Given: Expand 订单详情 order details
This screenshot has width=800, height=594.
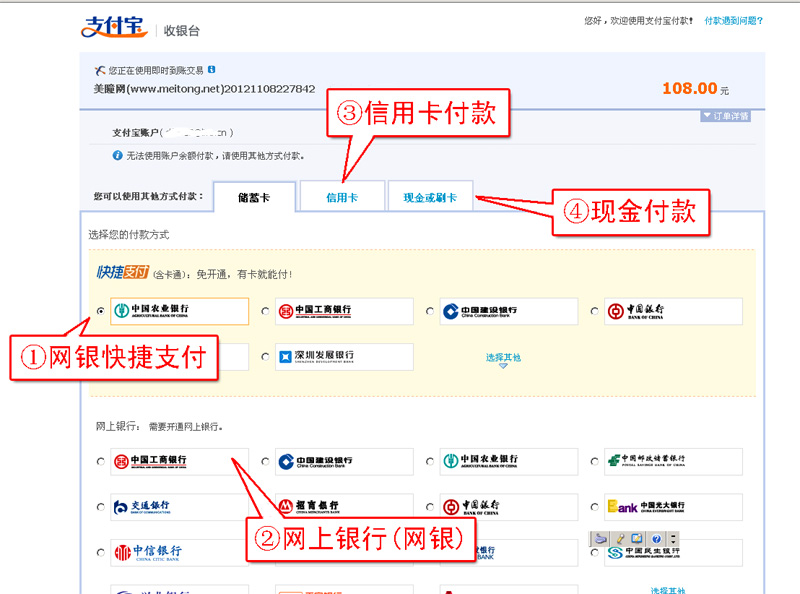Looking at the screenshot, I should click(725, 116).
